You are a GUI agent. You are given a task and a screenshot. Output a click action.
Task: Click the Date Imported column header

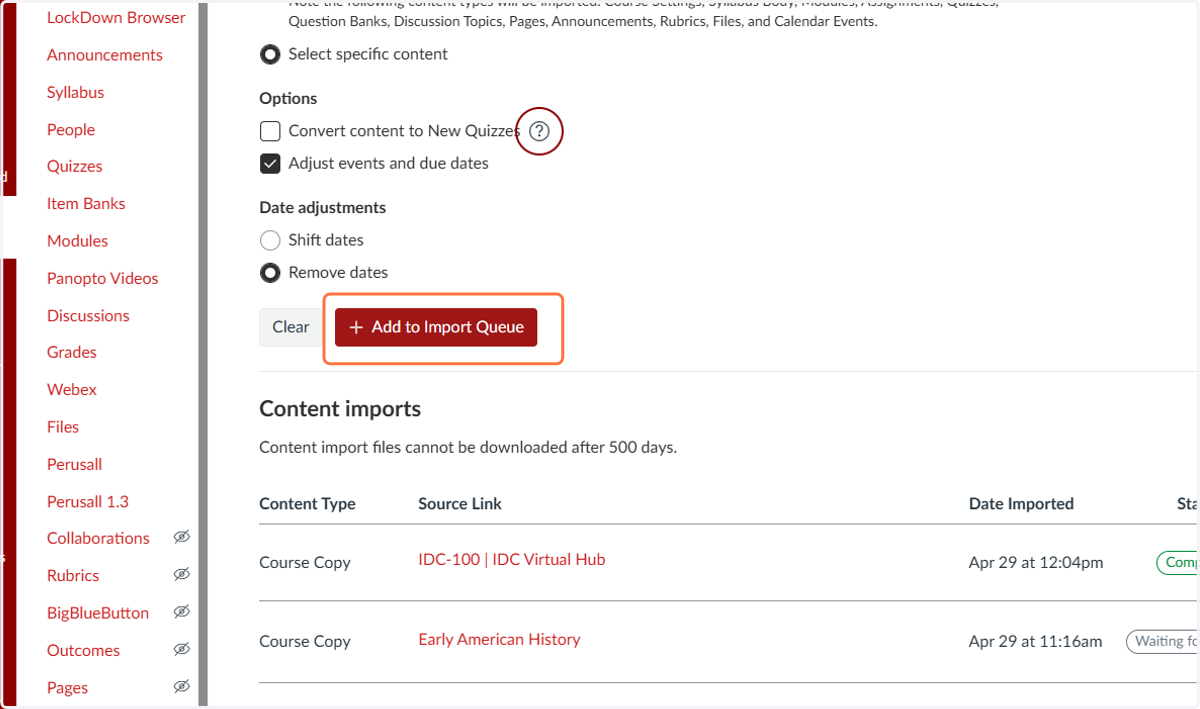(x=1021, y=504)
